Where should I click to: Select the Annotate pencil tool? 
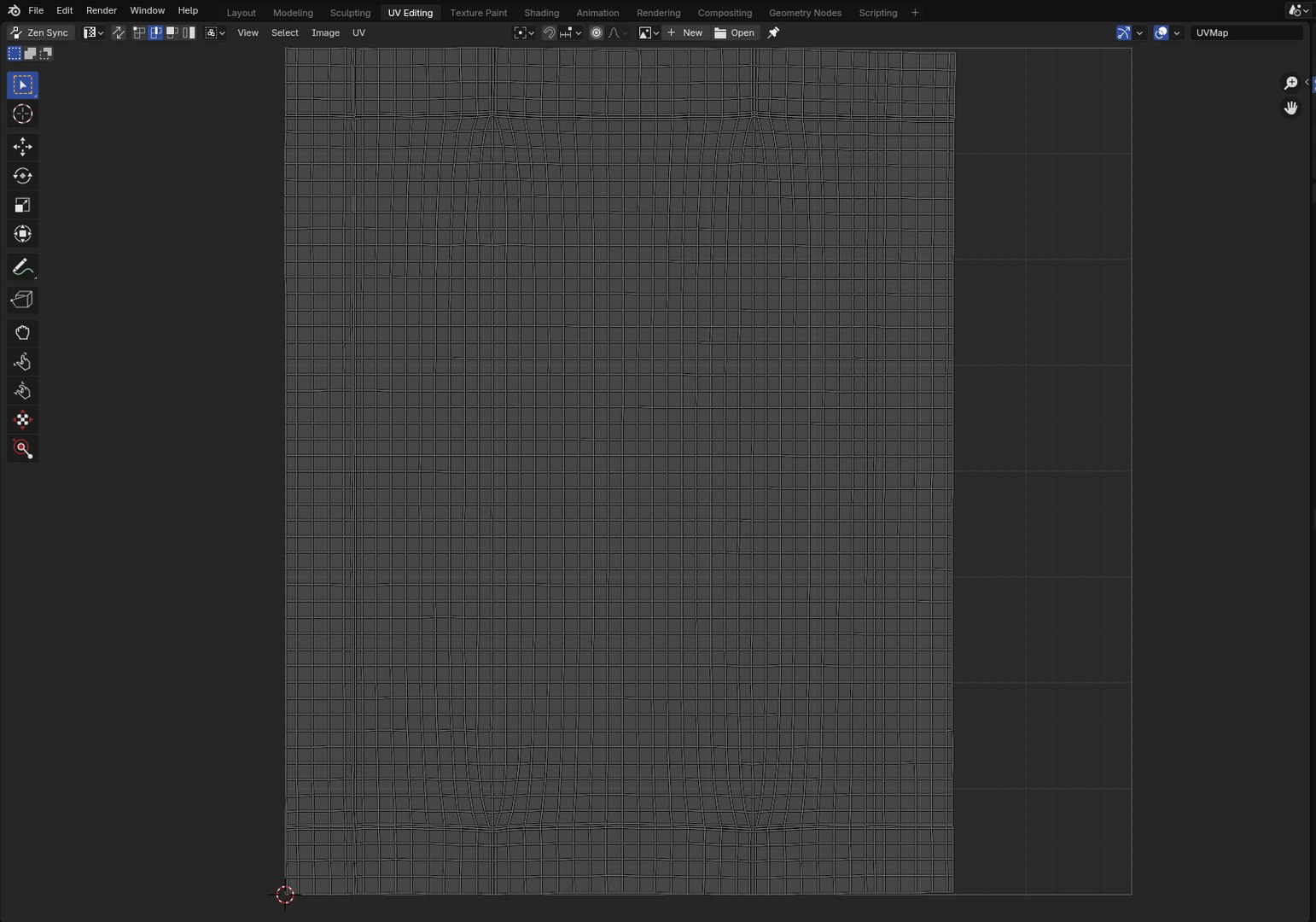(22, 267)
